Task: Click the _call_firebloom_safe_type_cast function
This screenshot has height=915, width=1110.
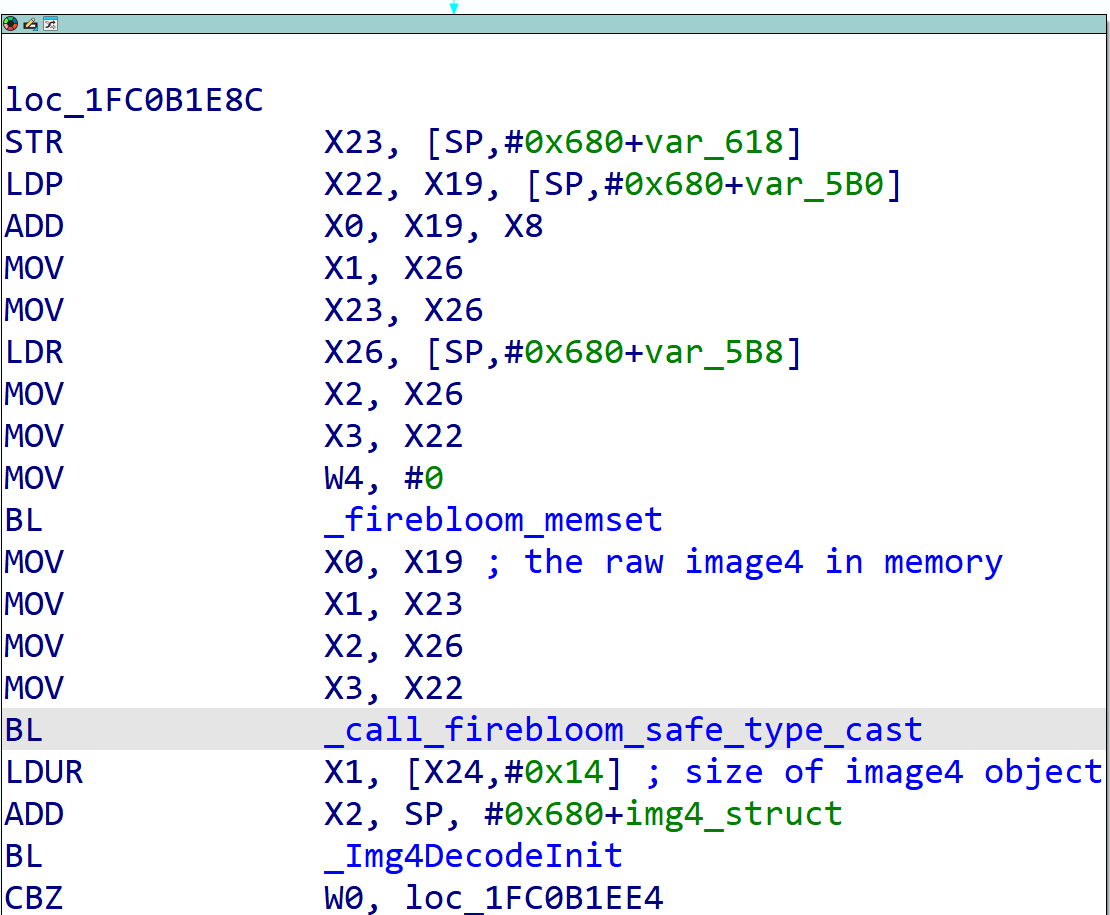Action: pos(623,730)
